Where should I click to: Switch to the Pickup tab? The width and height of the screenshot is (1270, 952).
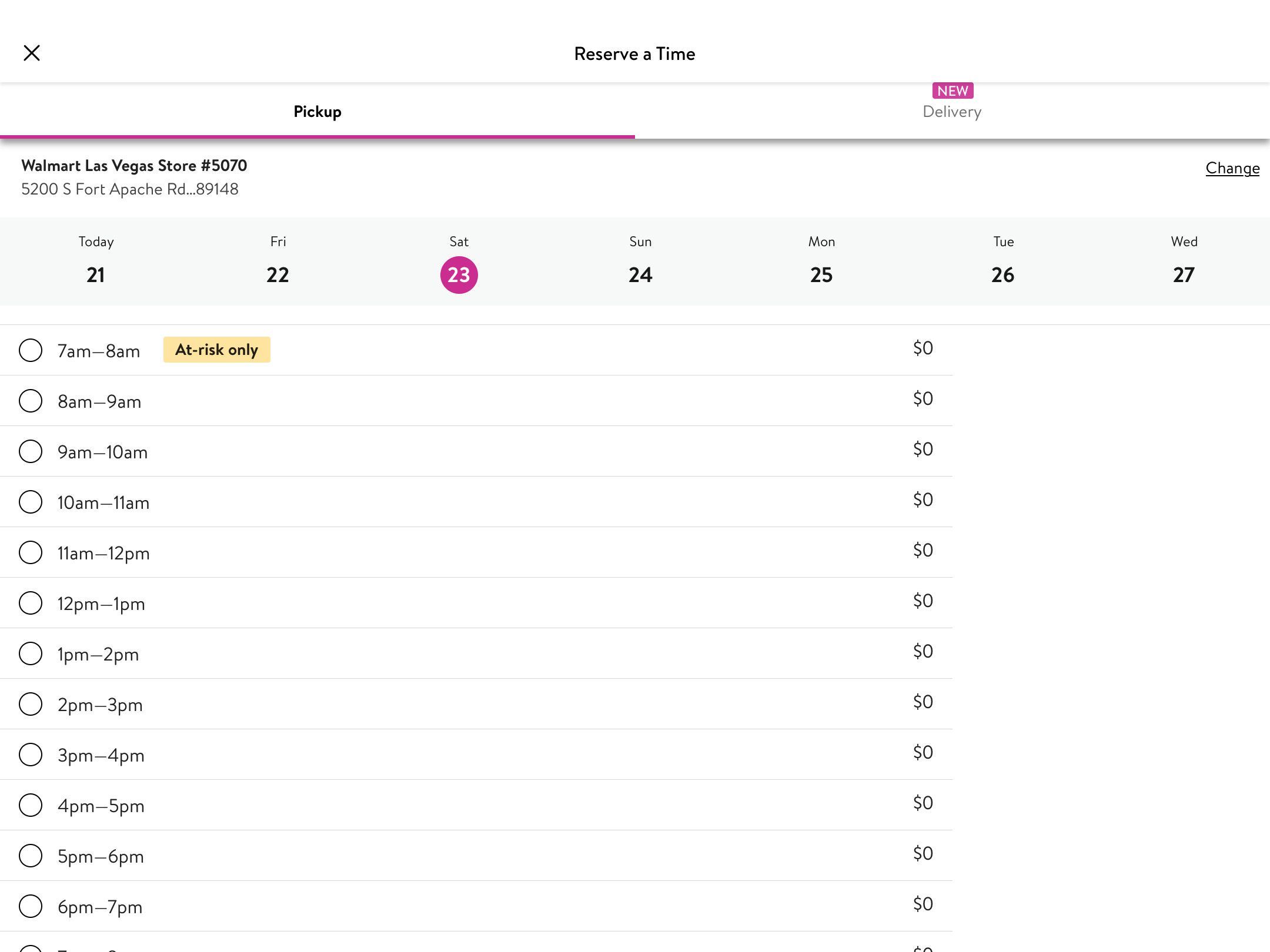tap(317, 112)
